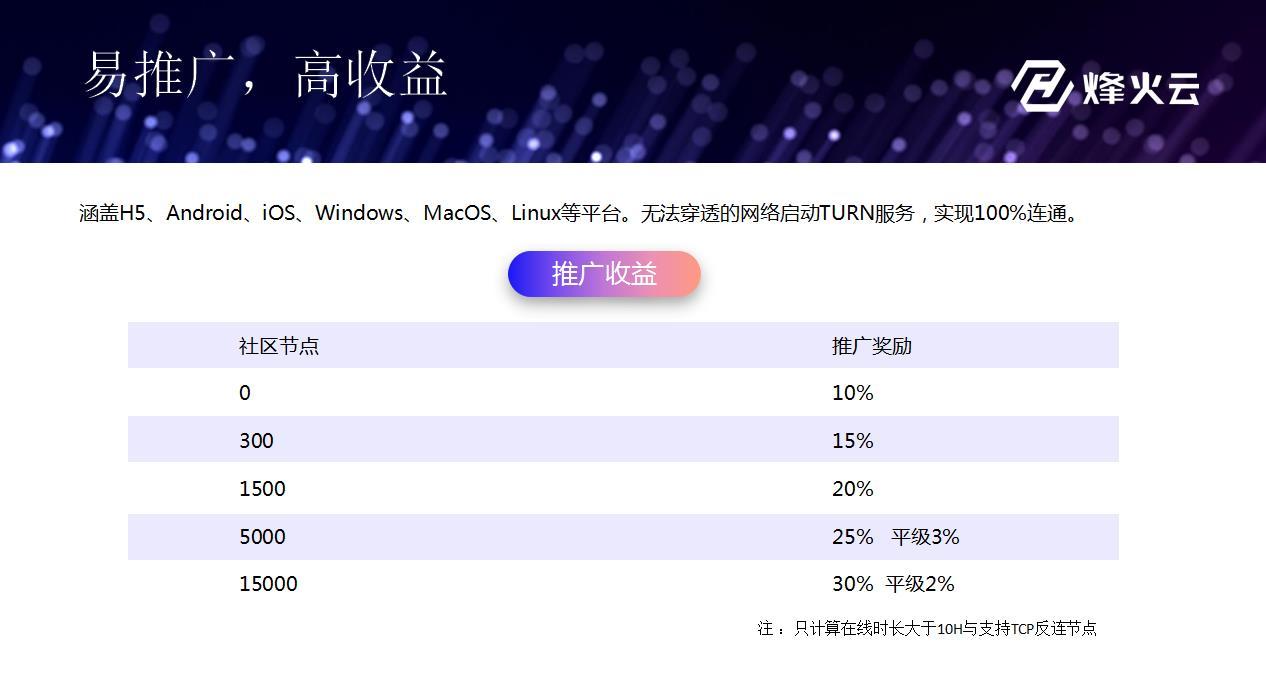The width and height of the screenshot is (1266, 698).
Task: Select the 15000 nodes table cell
Action: coord(268,584)
